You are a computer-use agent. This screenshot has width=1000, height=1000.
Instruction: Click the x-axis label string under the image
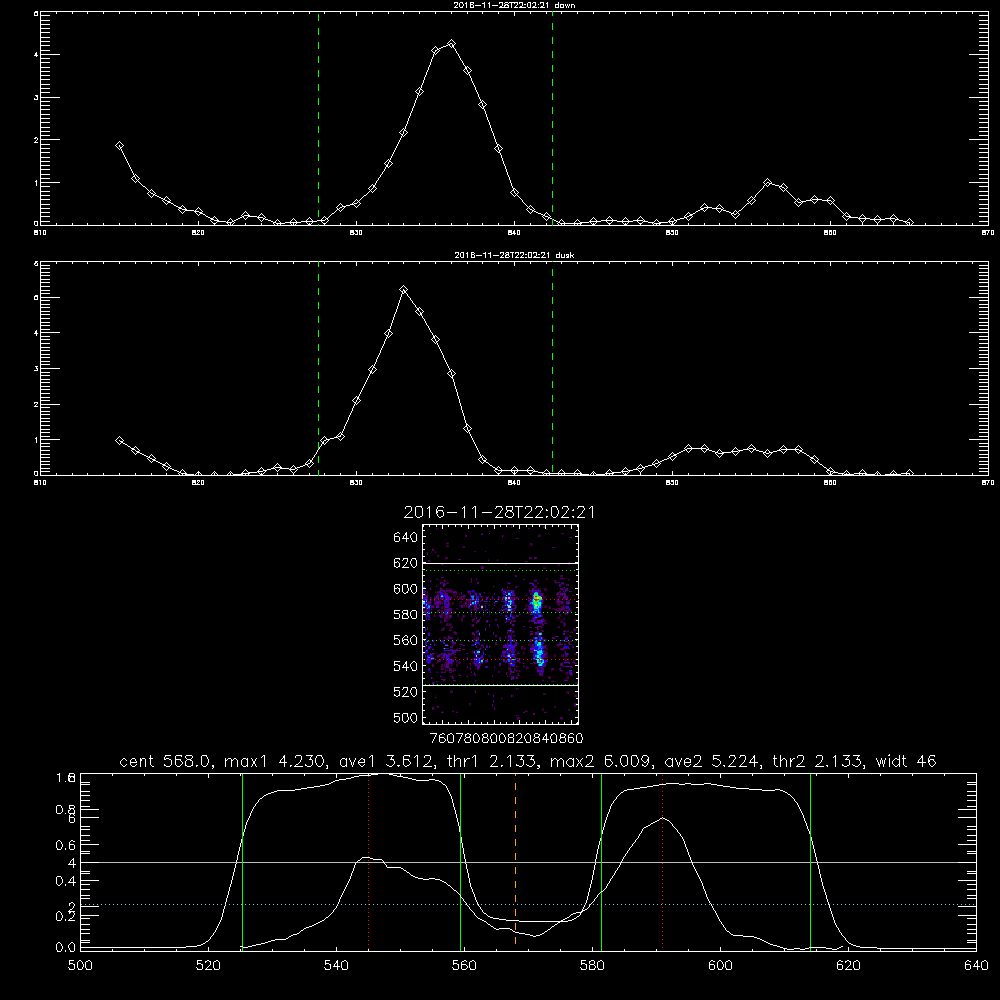[x=506, y=738]
